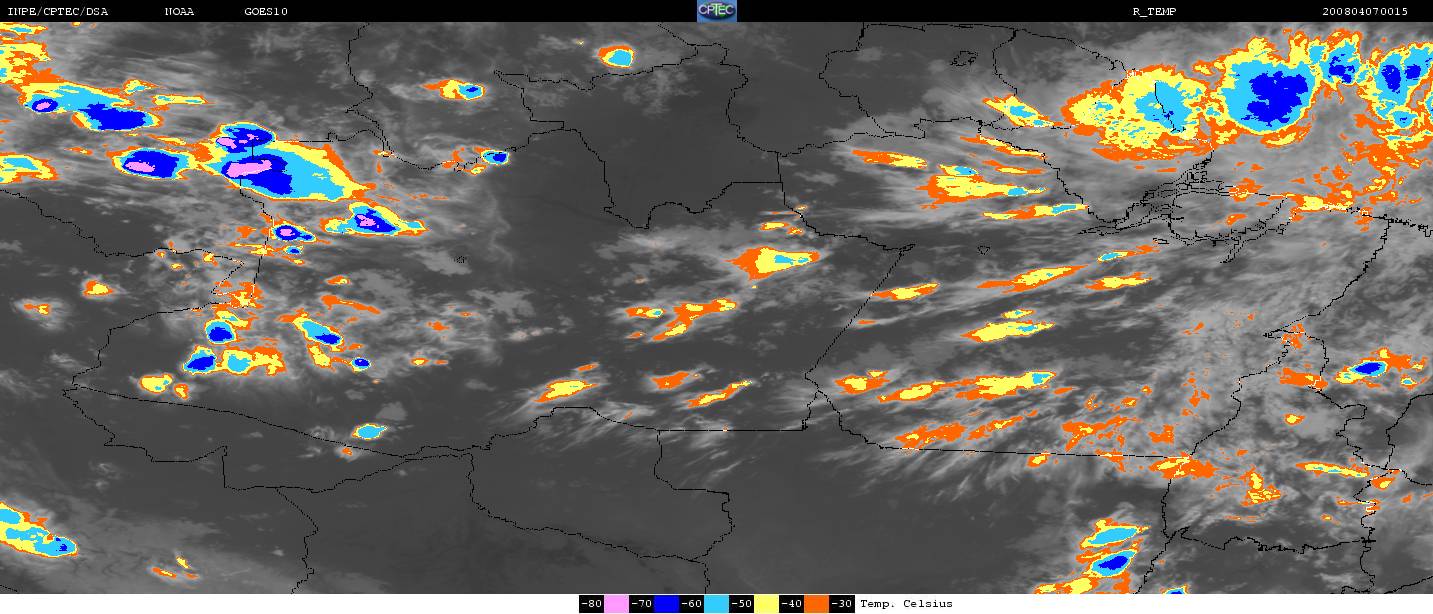
Task: Select the NOAA header label
Action: (x=179, y=12)
